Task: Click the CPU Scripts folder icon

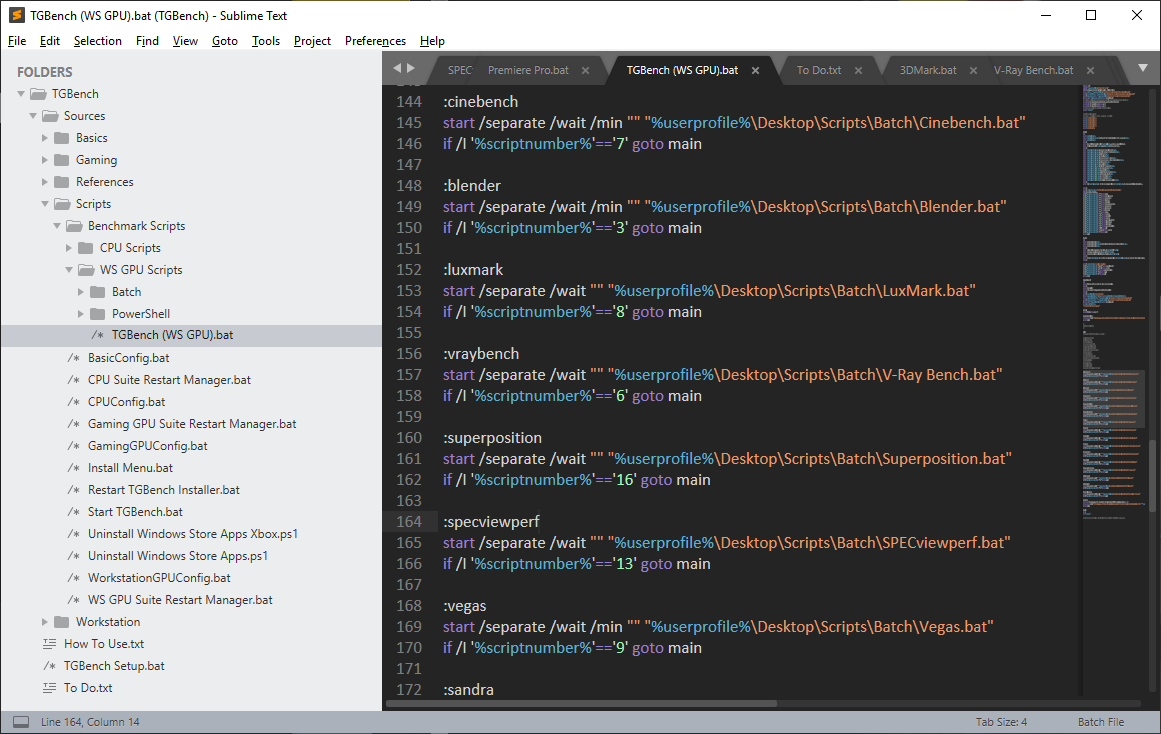Action: tap(86, 248)
